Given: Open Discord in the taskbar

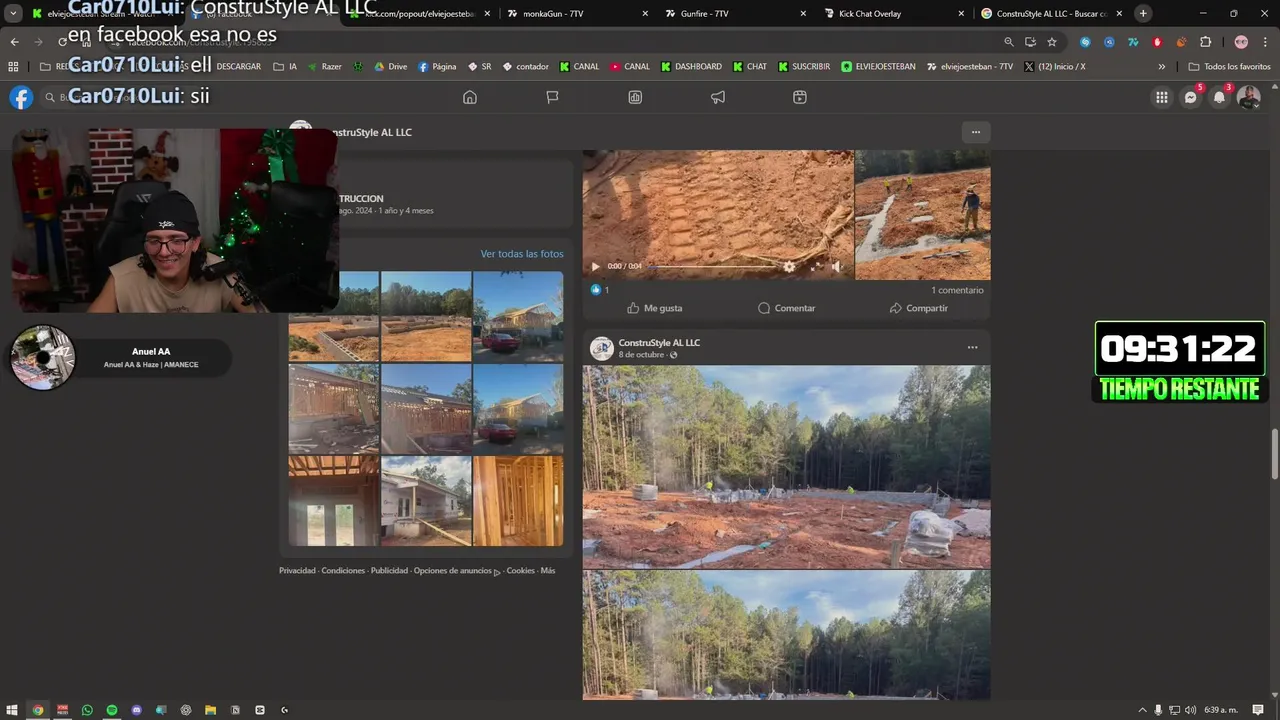Looking at the screenshot, I should click(x=137, y=710).
